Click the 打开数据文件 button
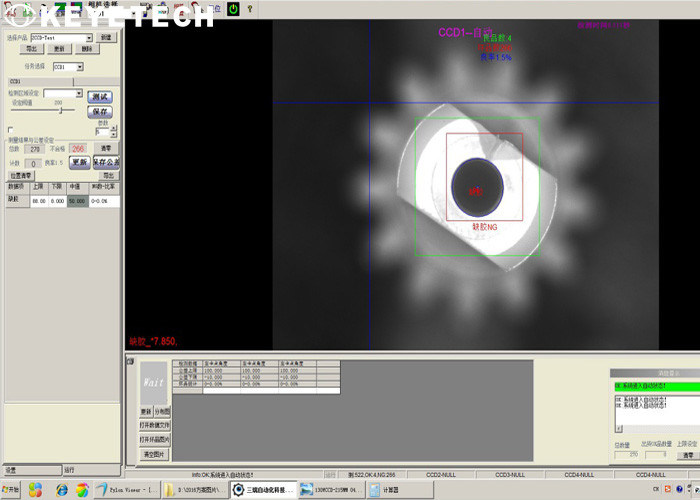 (x=155, y=425)
